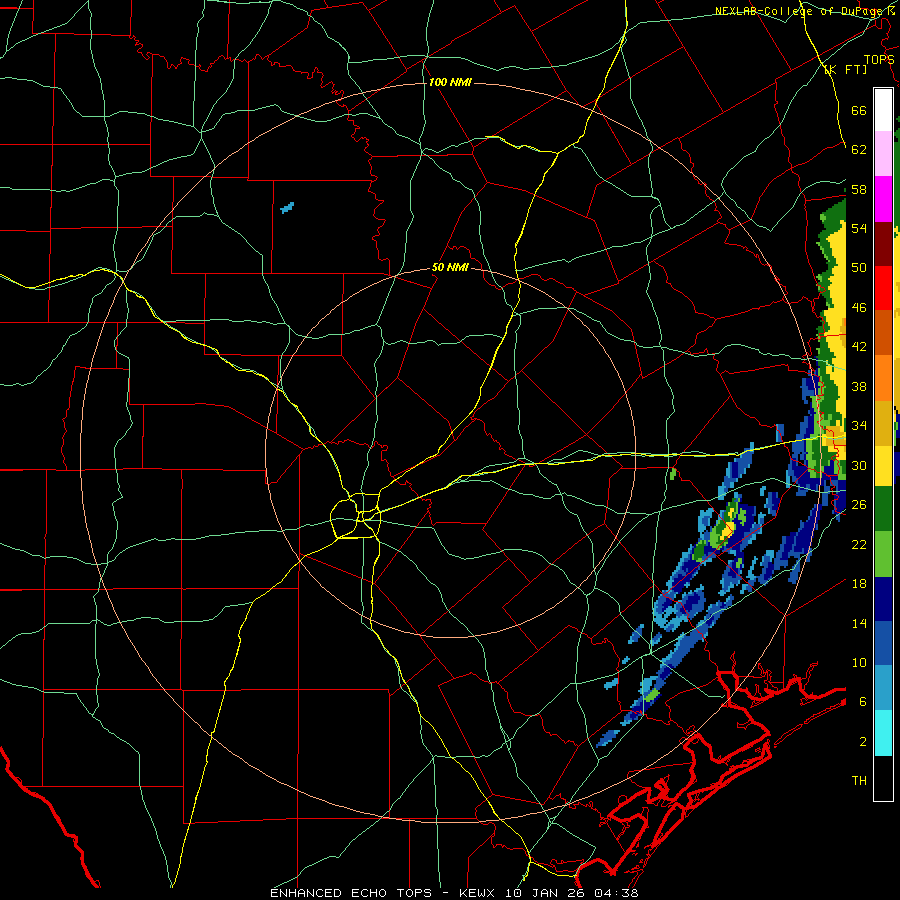Select the white legend color swatch
This screenshot has width=900, height=900.
coord(883,110)
